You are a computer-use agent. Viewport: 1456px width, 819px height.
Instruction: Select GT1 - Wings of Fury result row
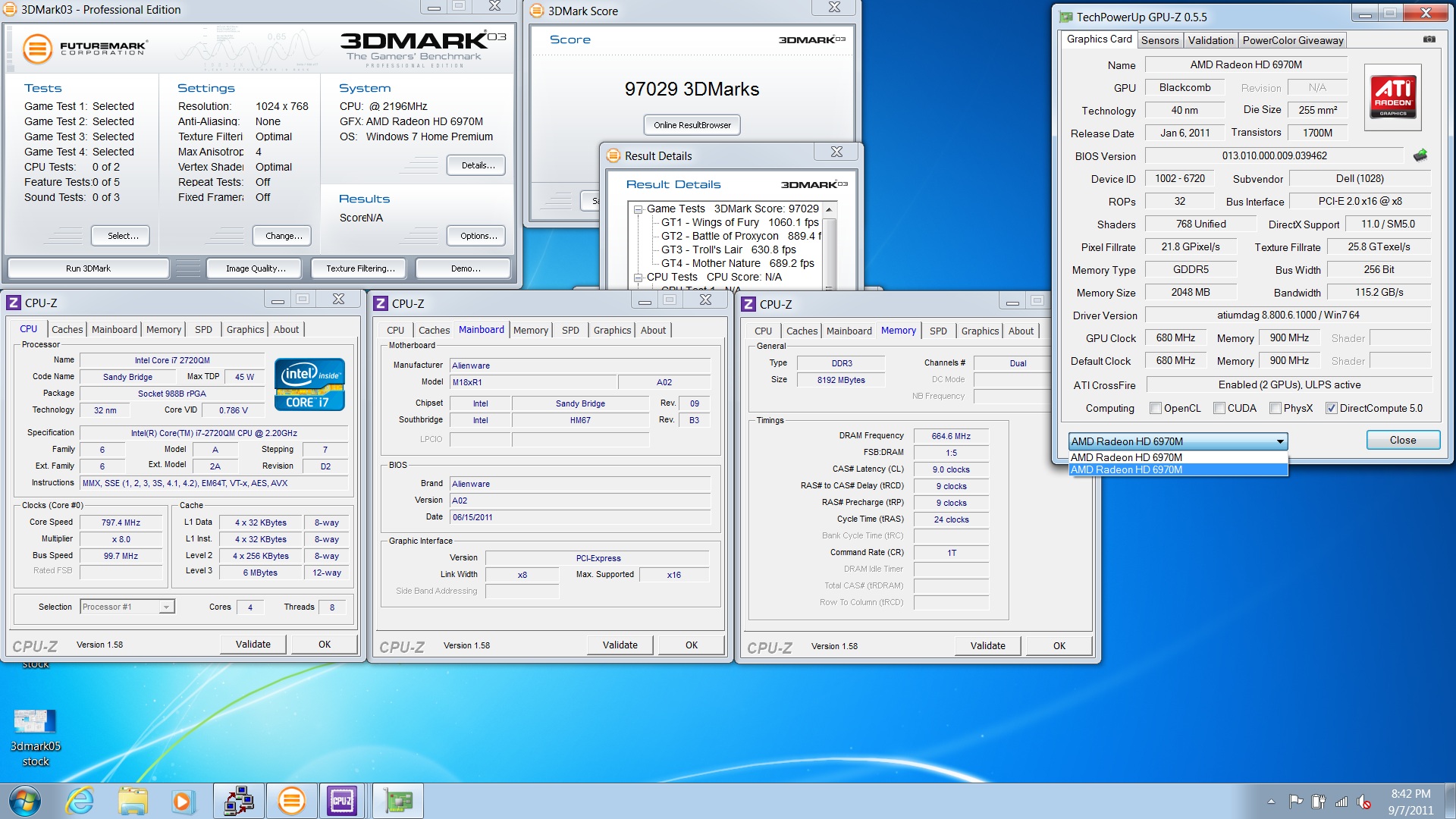pos(739,222)
